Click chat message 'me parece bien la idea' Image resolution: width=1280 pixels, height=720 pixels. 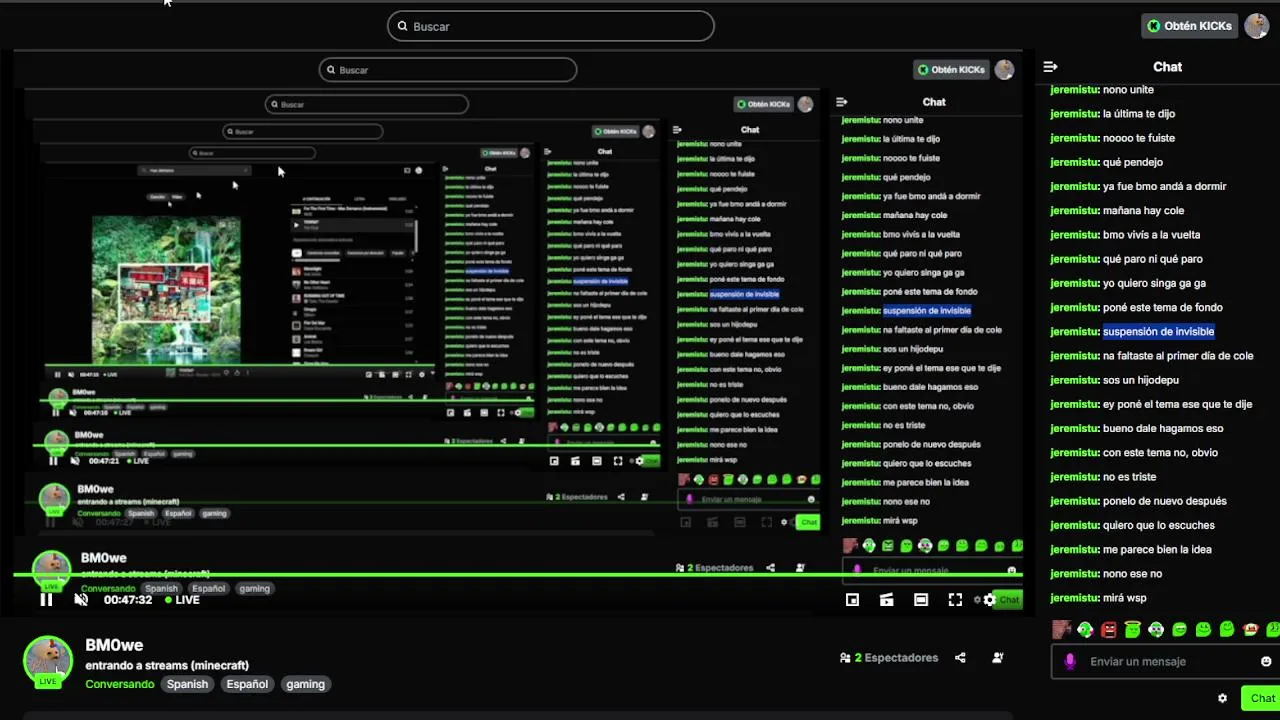click(1157, 549)
